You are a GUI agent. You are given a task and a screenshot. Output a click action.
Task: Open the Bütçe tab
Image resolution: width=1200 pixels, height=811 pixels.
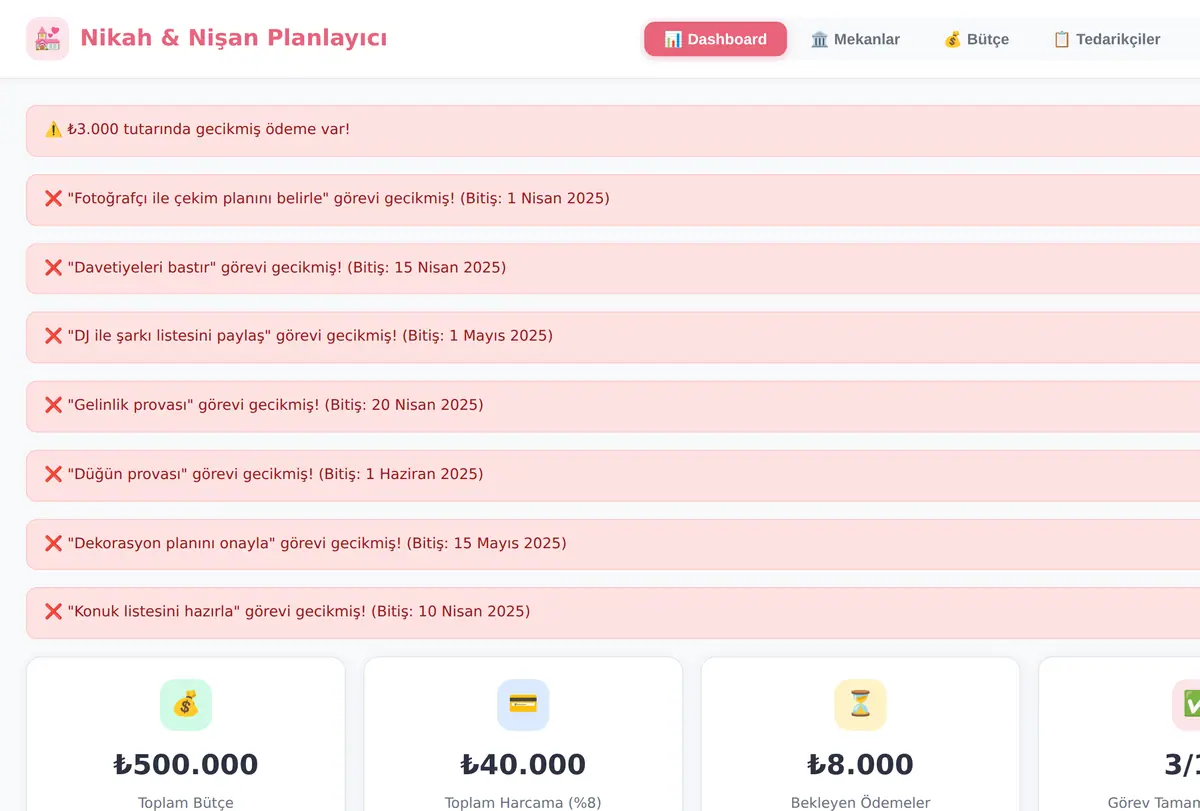click(x=976, y=39)
